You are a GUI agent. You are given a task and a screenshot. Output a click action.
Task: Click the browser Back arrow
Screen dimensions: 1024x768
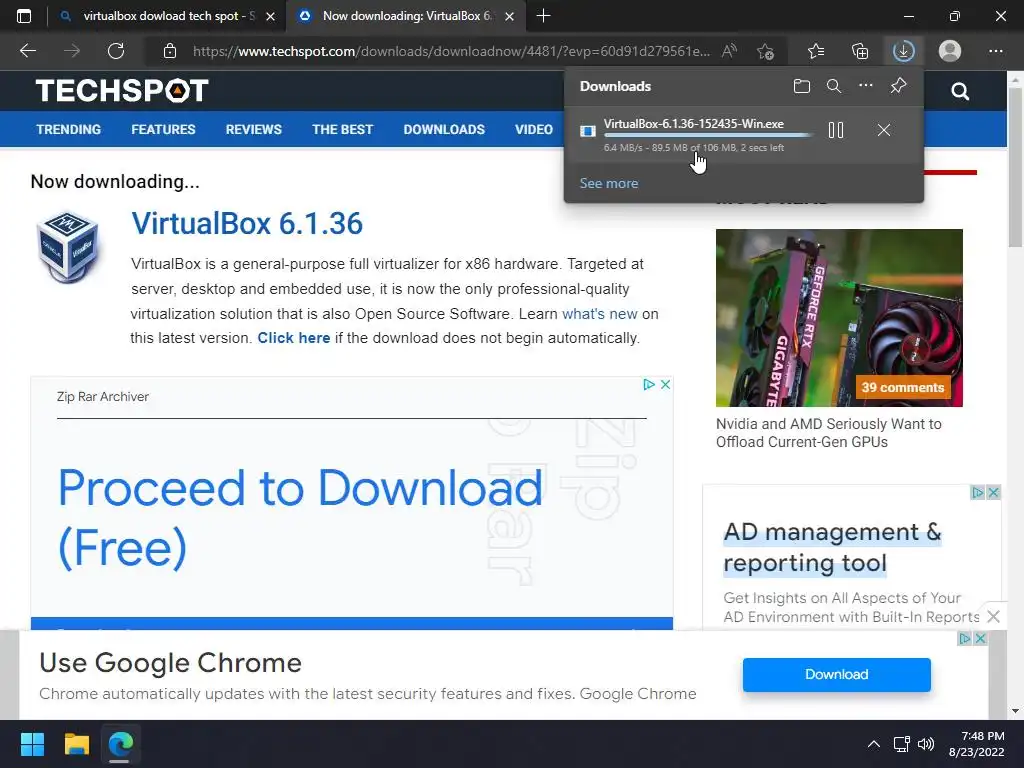pyautogui.click(x=27, y=51)
